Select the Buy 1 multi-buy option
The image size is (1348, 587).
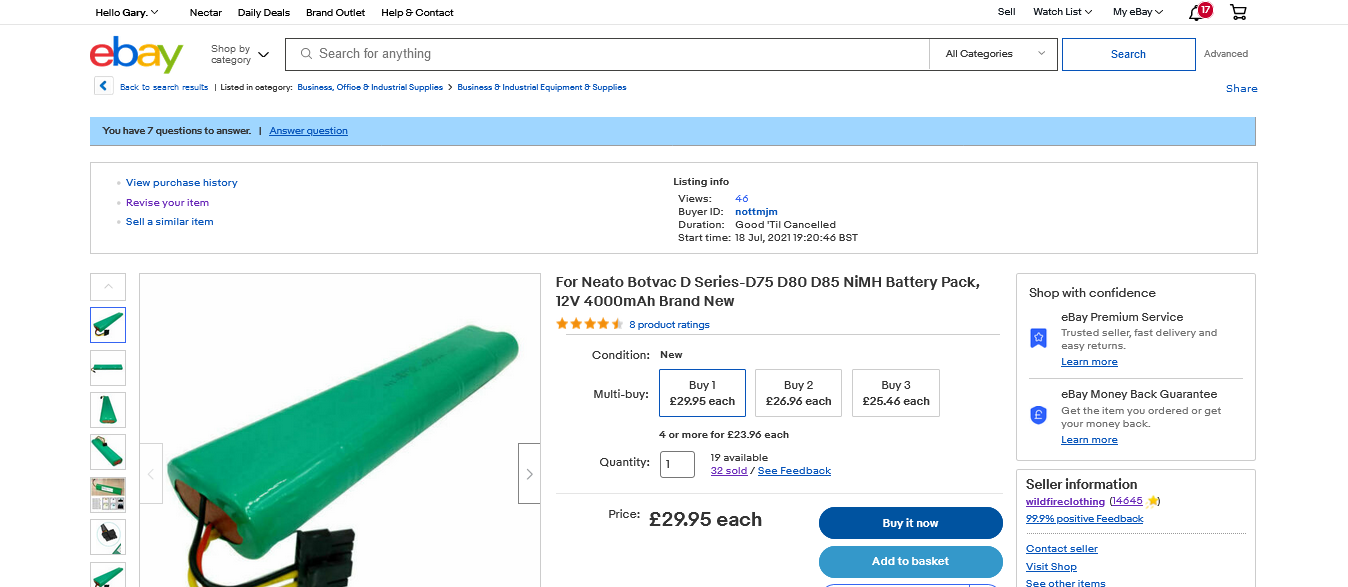(702, 393)
